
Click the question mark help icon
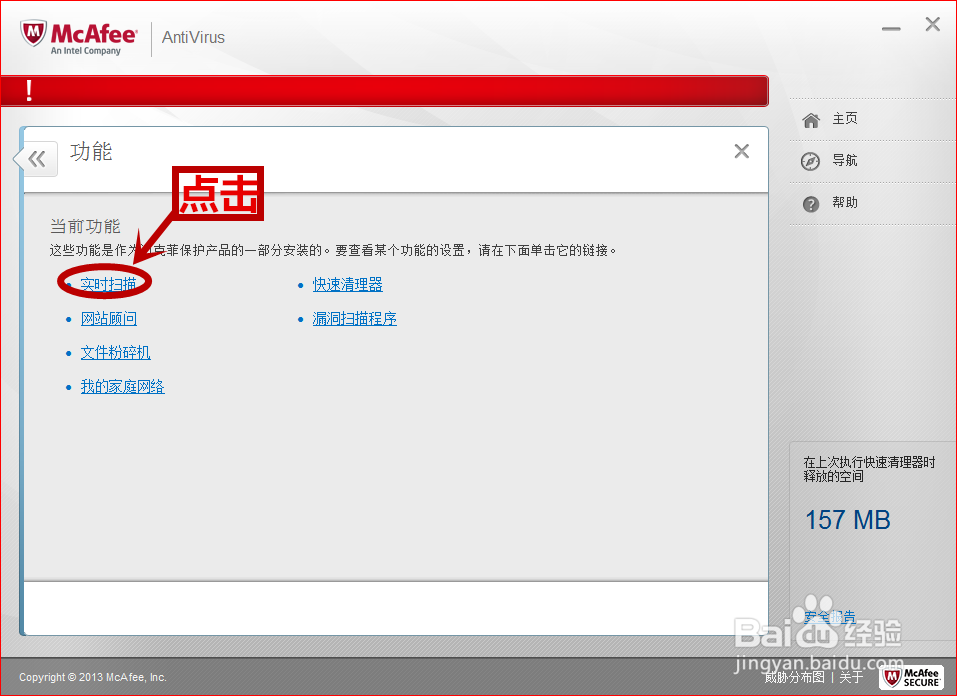(x=811, y=204)
